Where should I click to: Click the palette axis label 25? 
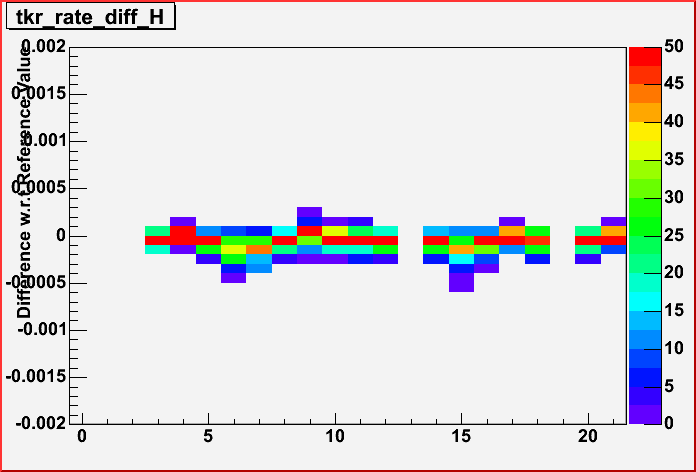672,235
